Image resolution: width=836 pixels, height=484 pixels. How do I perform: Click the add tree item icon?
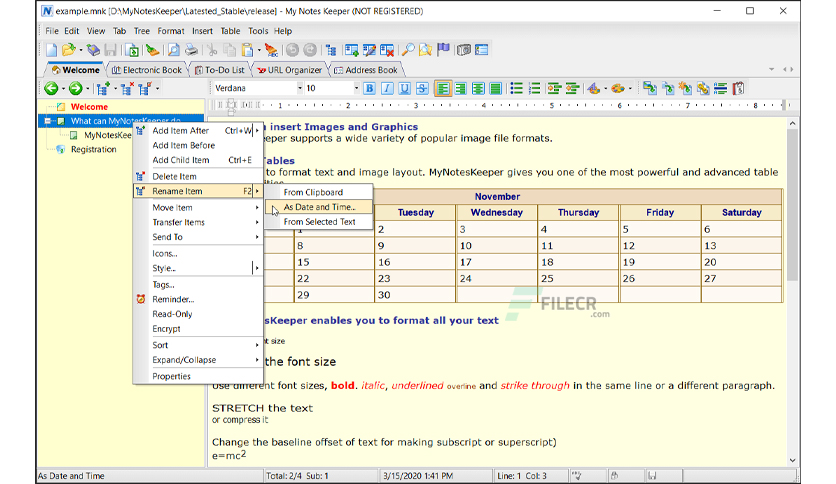(103, 89)
